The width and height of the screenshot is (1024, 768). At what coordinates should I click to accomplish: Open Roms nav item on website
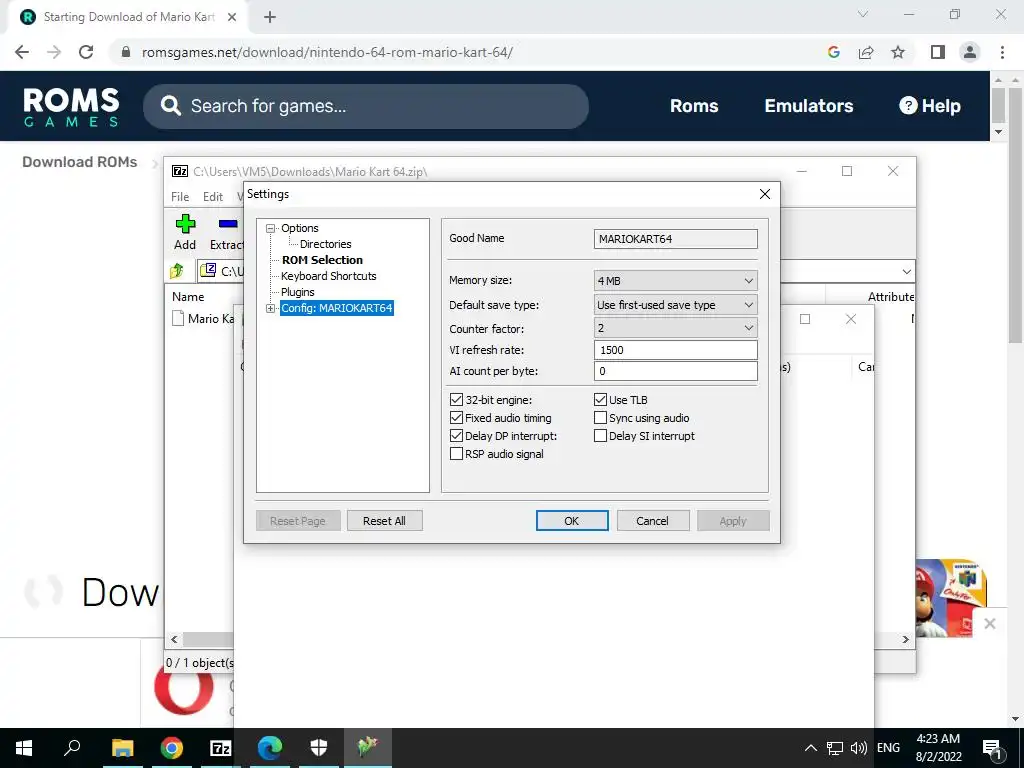[x=694, y=106]
